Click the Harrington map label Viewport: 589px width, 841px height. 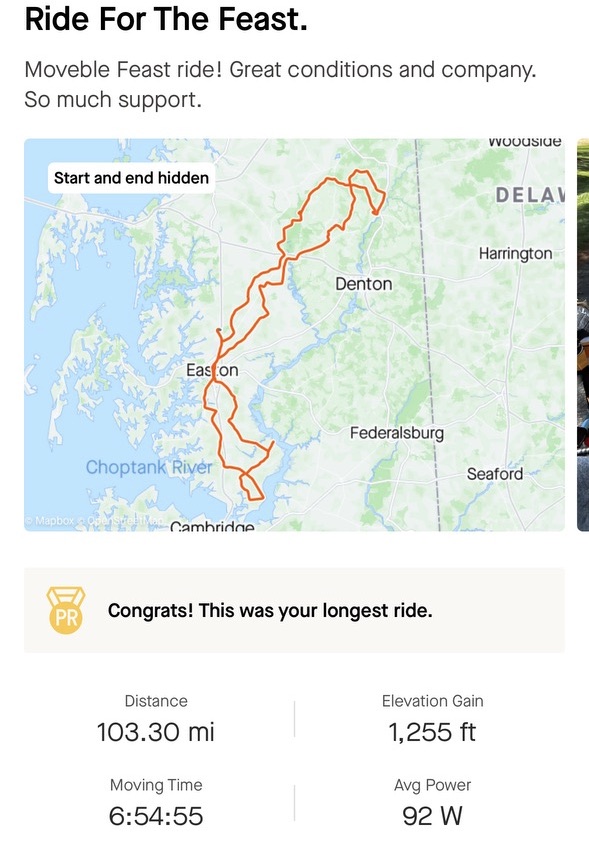point(516,253)
